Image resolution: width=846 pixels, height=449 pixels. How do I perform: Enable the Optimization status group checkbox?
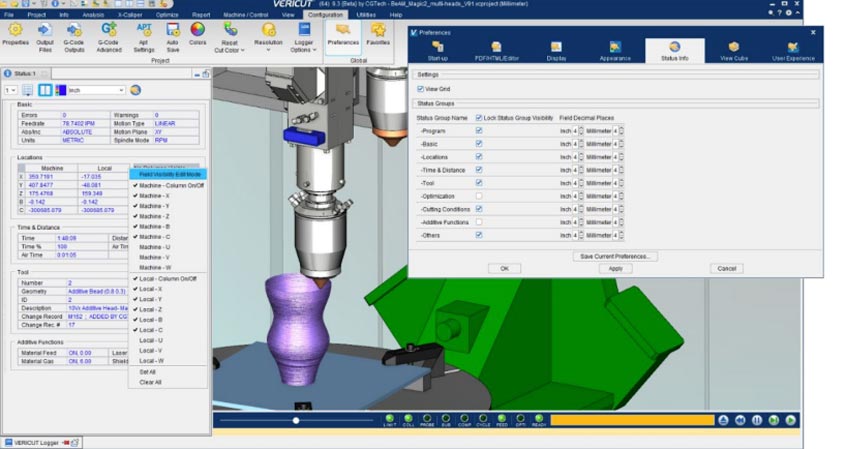pos(479,196)
